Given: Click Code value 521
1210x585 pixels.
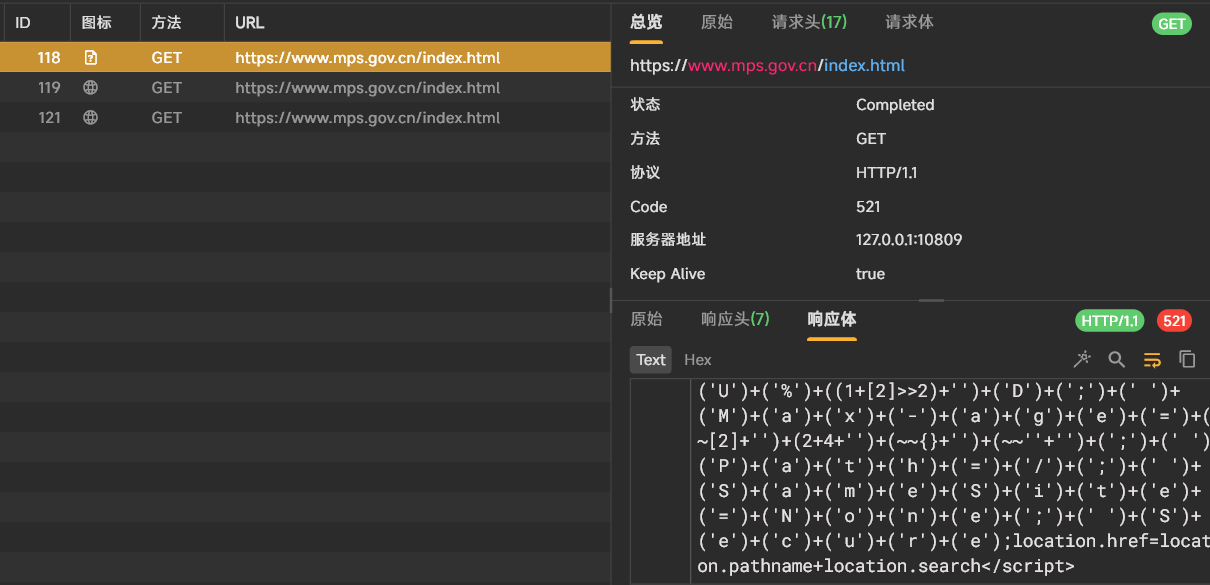Looking at the screenshot, I should (x=868, y=207).
